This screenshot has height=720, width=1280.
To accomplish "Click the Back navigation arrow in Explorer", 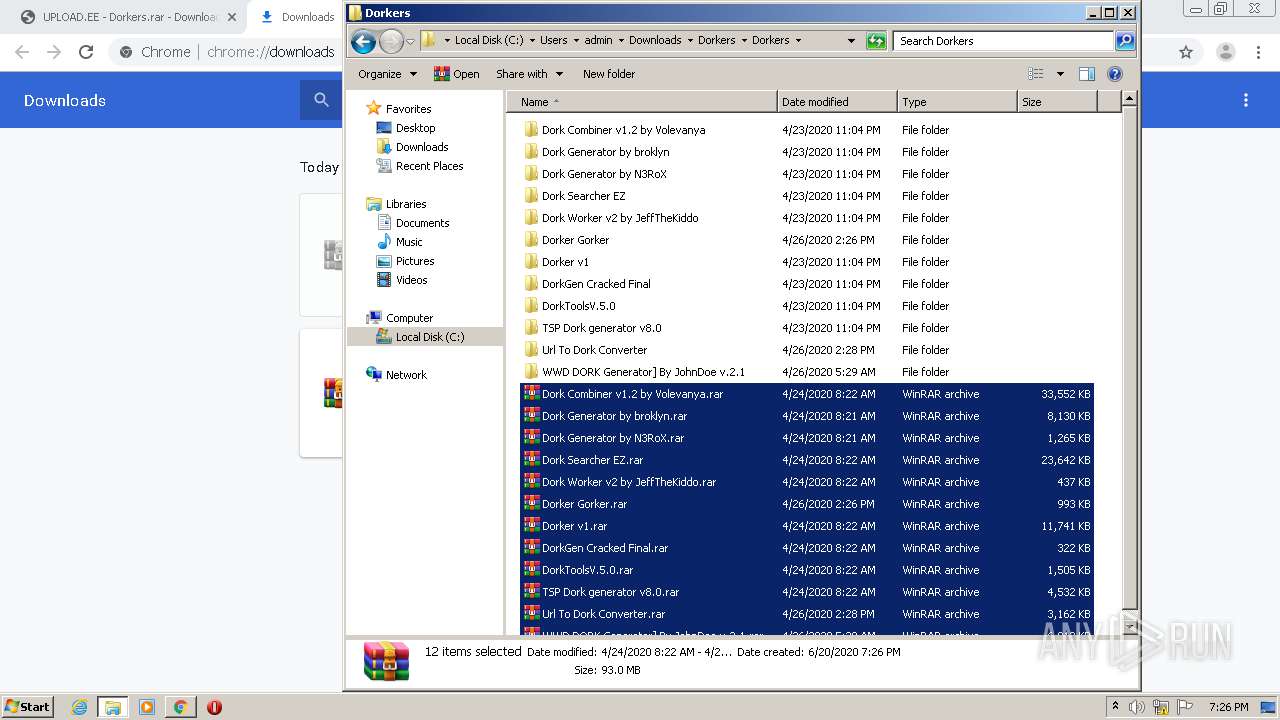I will pos(364,41).
